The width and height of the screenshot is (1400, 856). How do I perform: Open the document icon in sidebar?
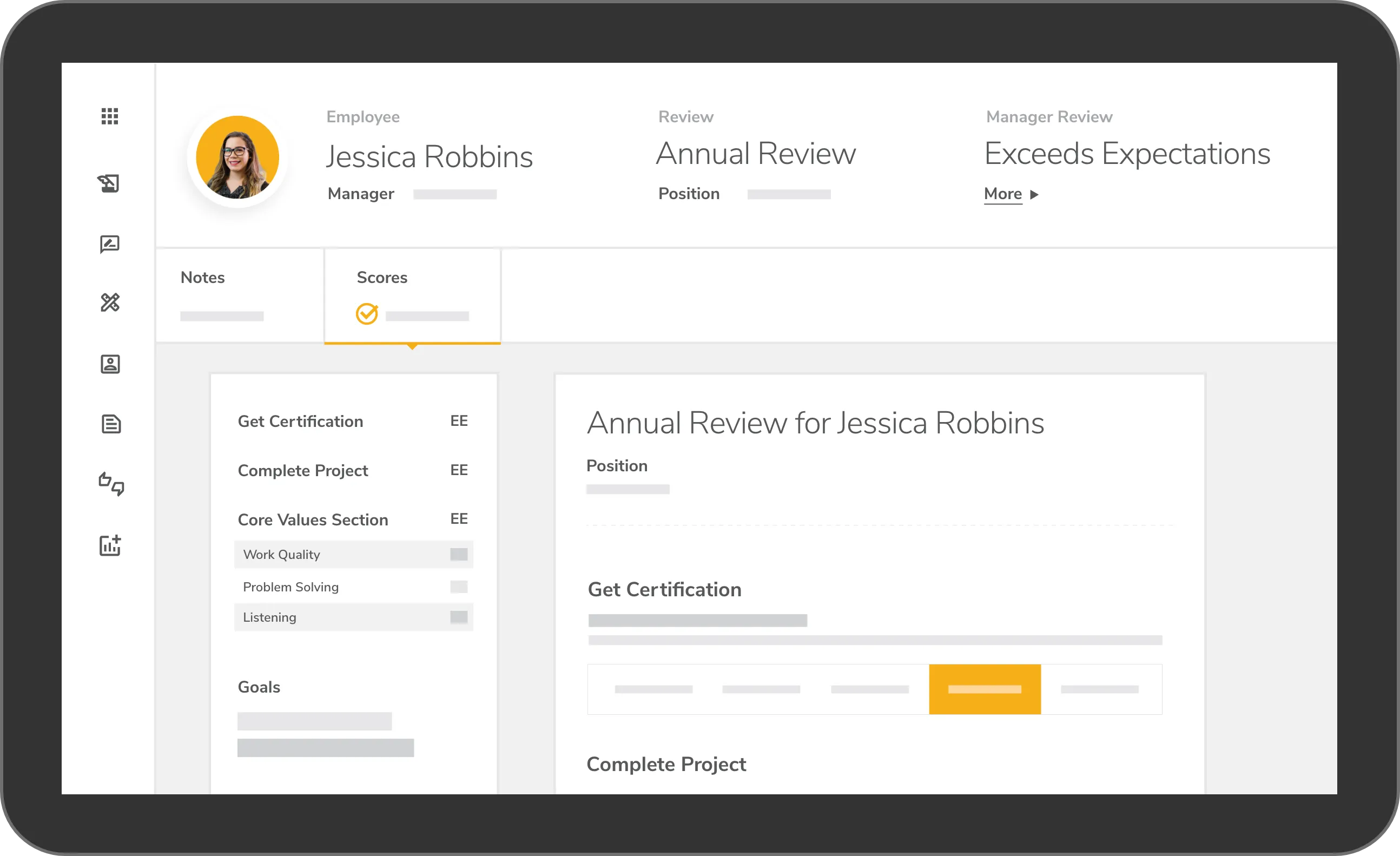click(110, 424)
